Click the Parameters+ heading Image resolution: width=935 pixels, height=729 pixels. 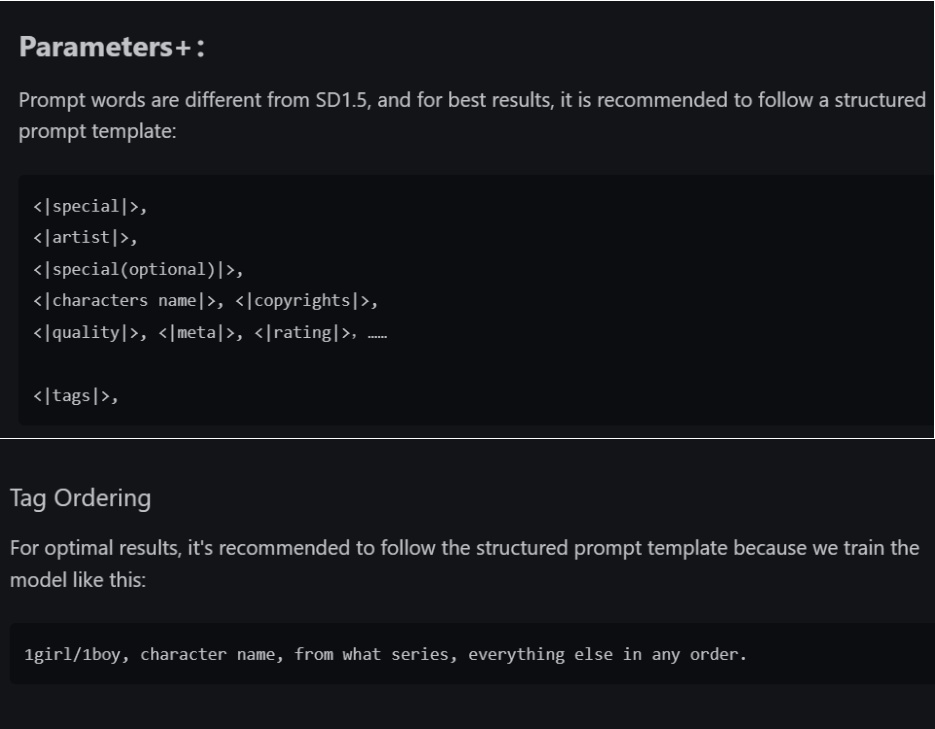point(112,47)
